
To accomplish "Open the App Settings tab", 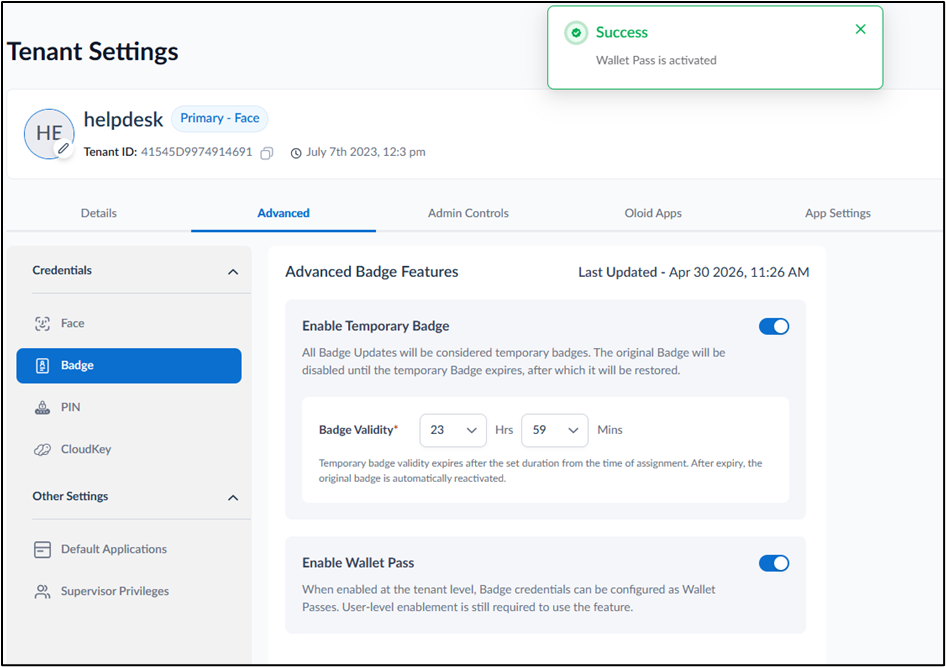I will [837, 213].
